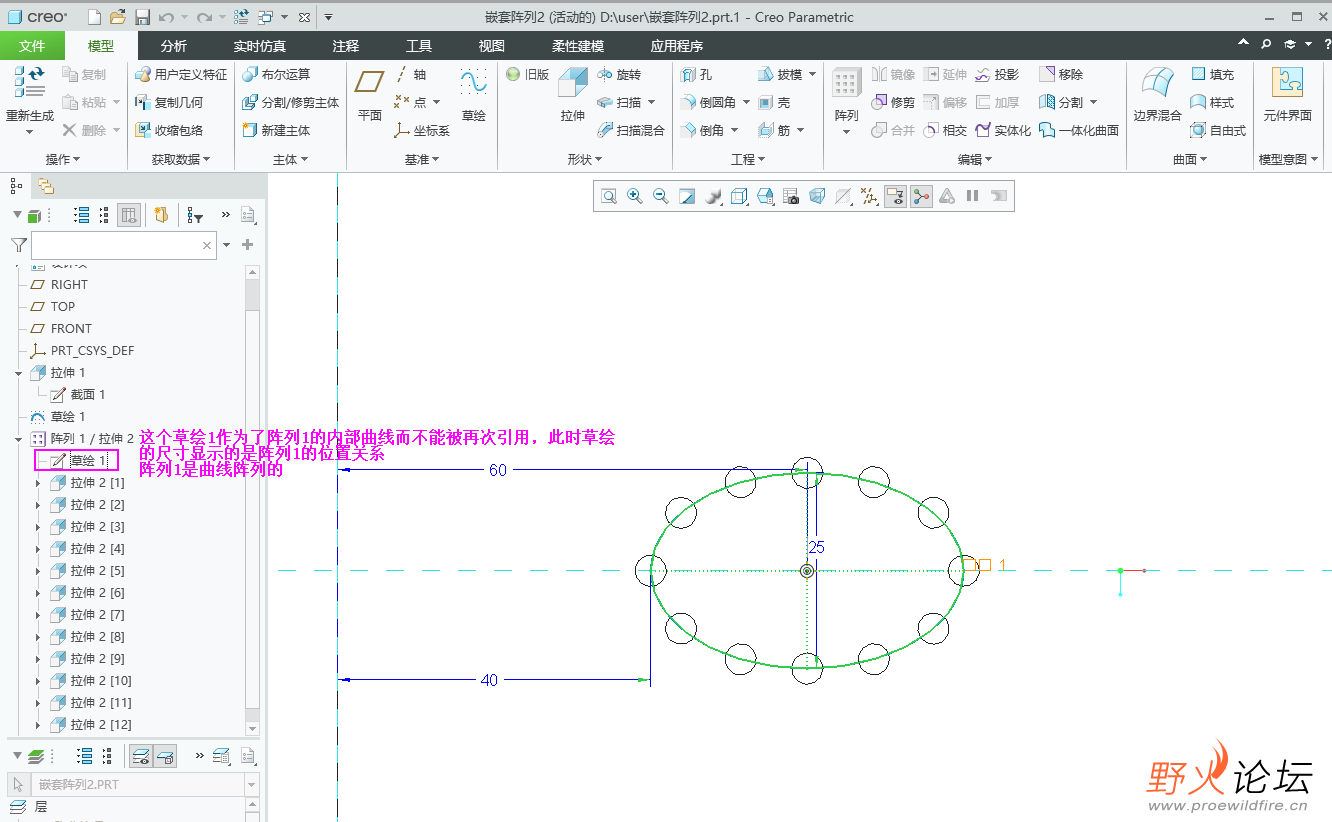This screenshot has height=822, width=1332.
Task: Click Zoom In in the graphics toolbar
Action: click(635, 196)
